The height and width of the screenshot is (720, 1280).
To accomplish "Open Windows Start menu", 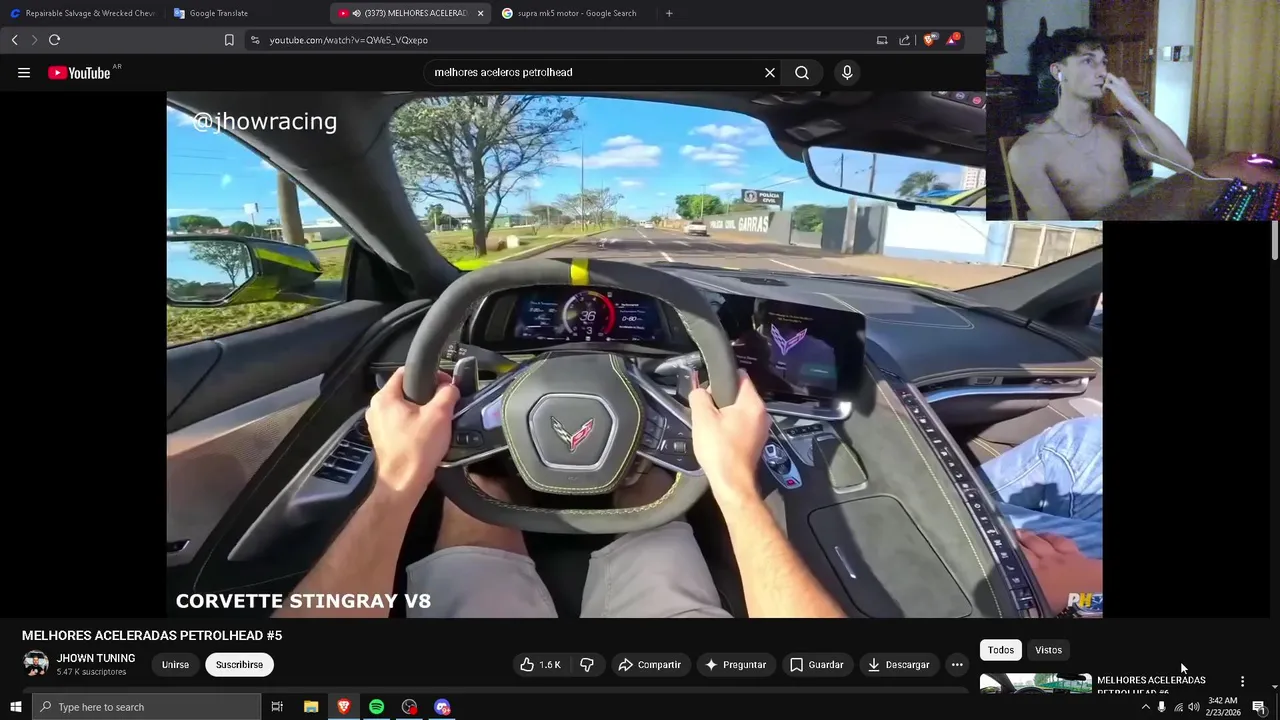I will (16, 707).
